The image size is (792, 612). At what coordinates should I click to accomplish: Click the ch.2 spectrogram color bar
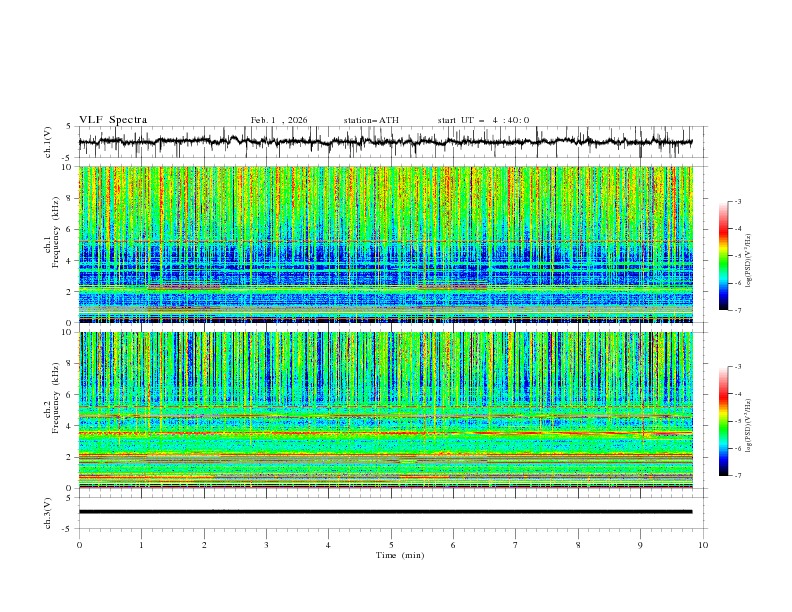pos(723,421)
